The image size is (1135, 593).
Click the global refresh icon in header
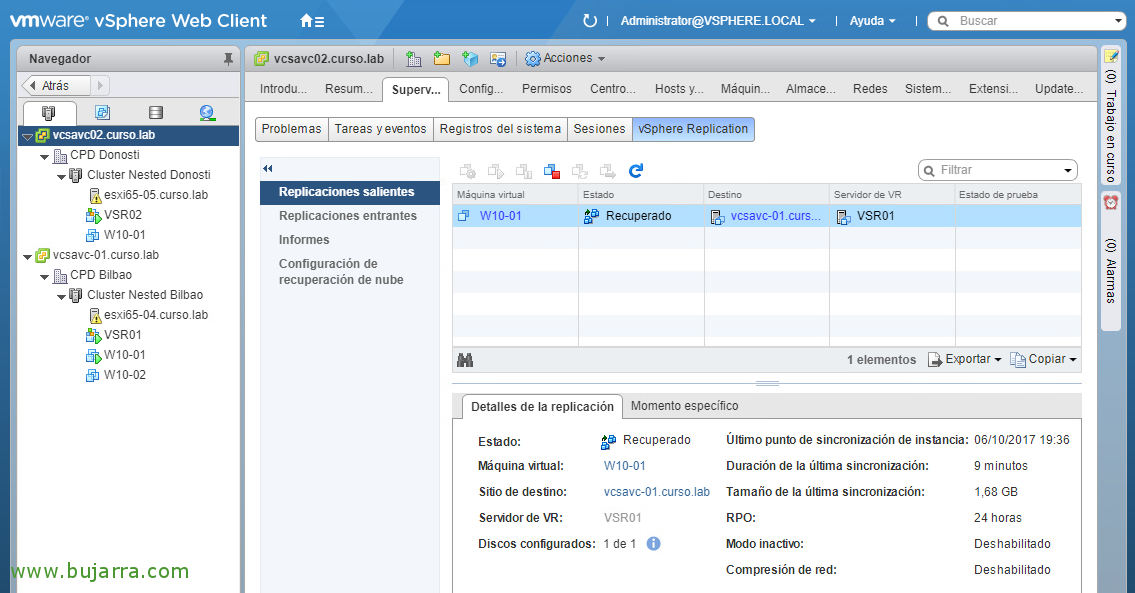pyautogui.click(x=590, y=21)
